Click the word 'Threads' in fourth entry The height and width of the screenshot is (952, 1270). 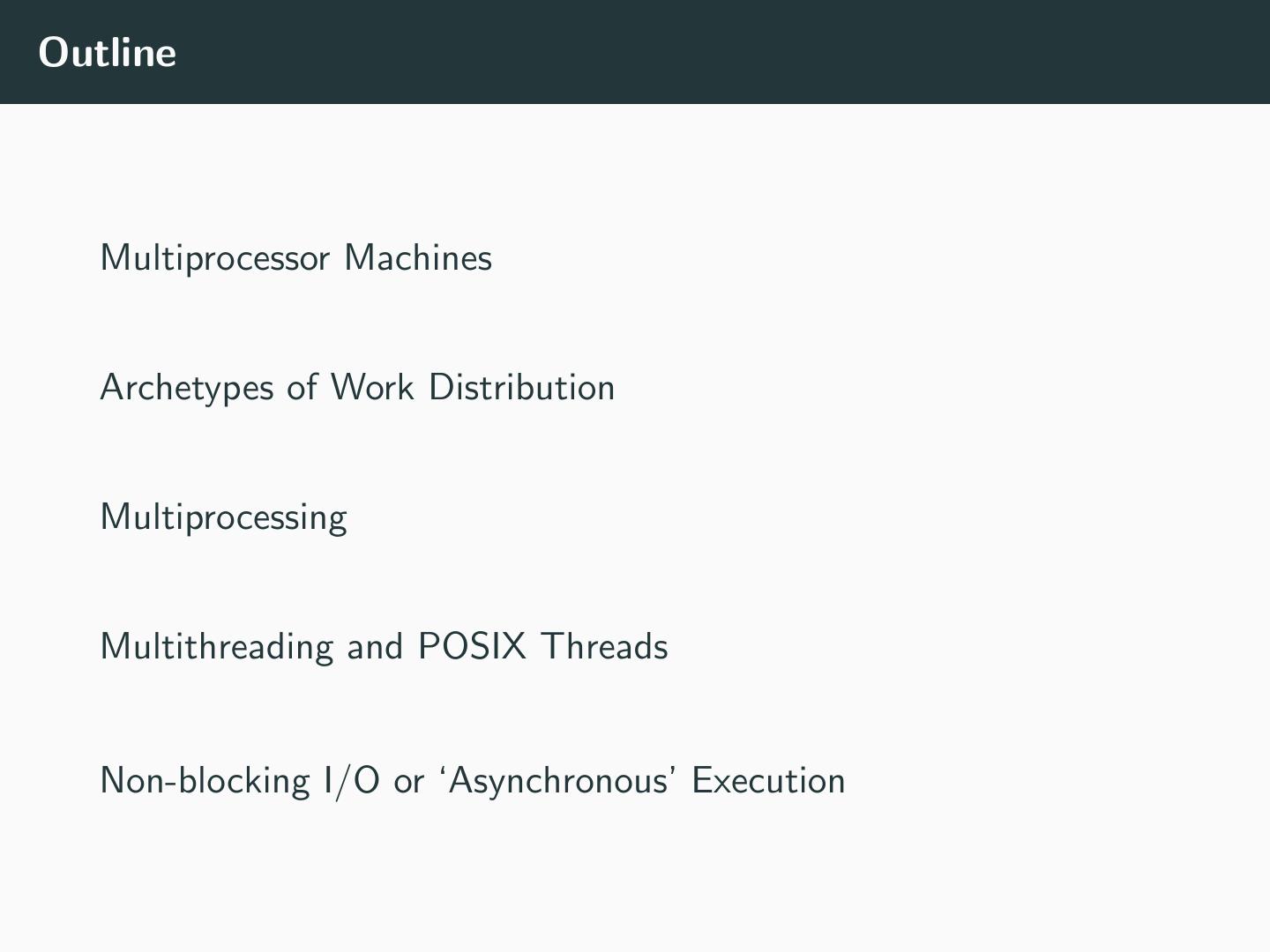click(604, 647)
